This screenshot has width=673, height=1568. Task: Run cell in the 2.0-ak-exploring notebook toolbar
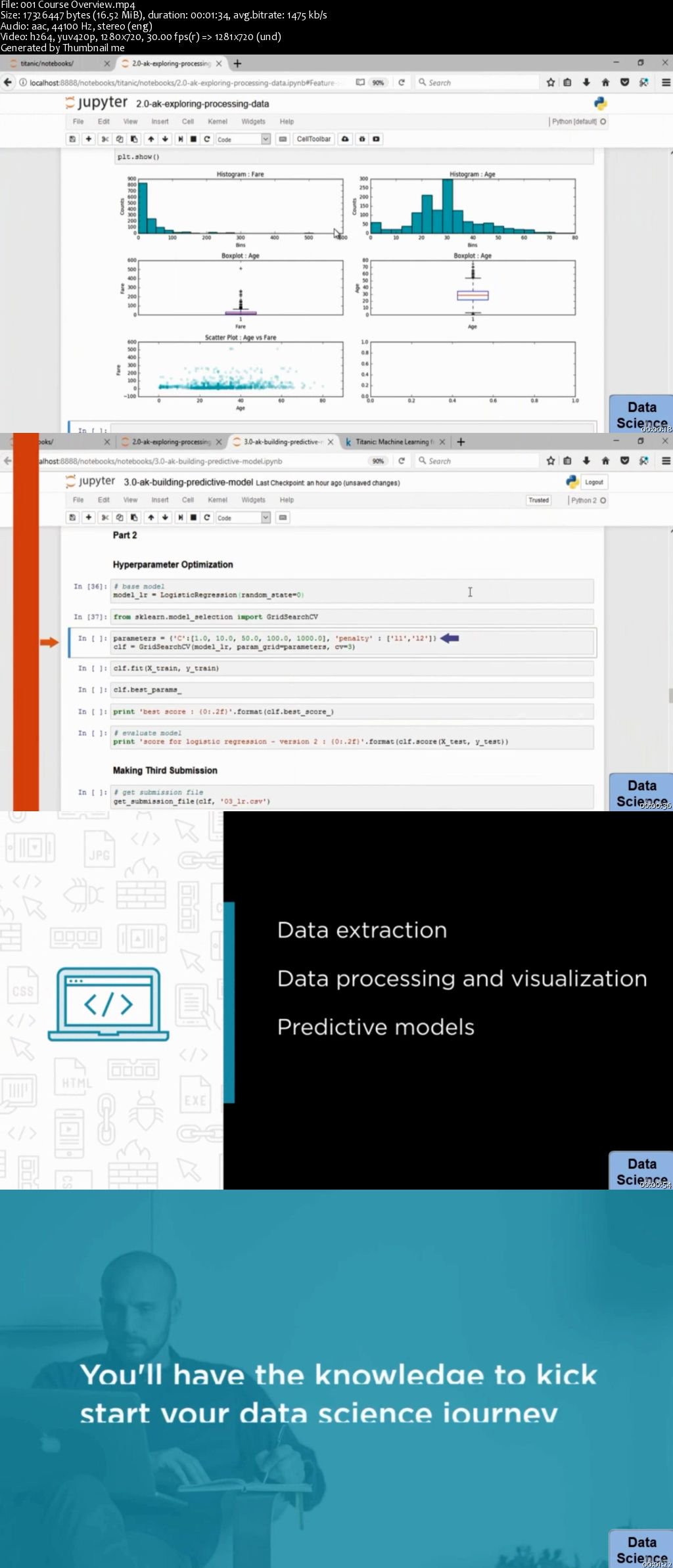click(180, 139)
